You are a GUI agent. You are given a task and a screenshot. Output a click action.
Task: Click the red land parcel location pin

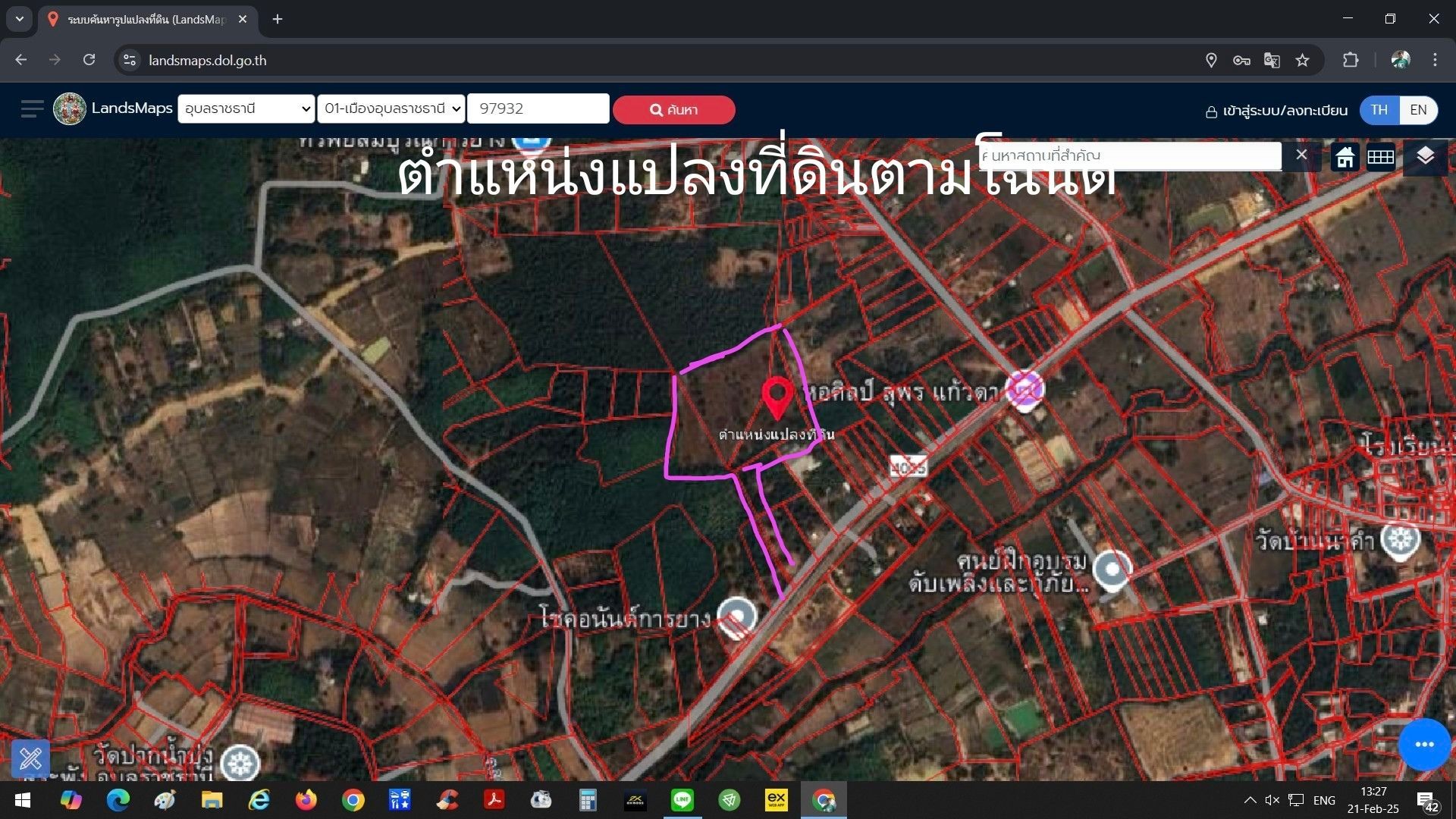(x=777, y=397)
